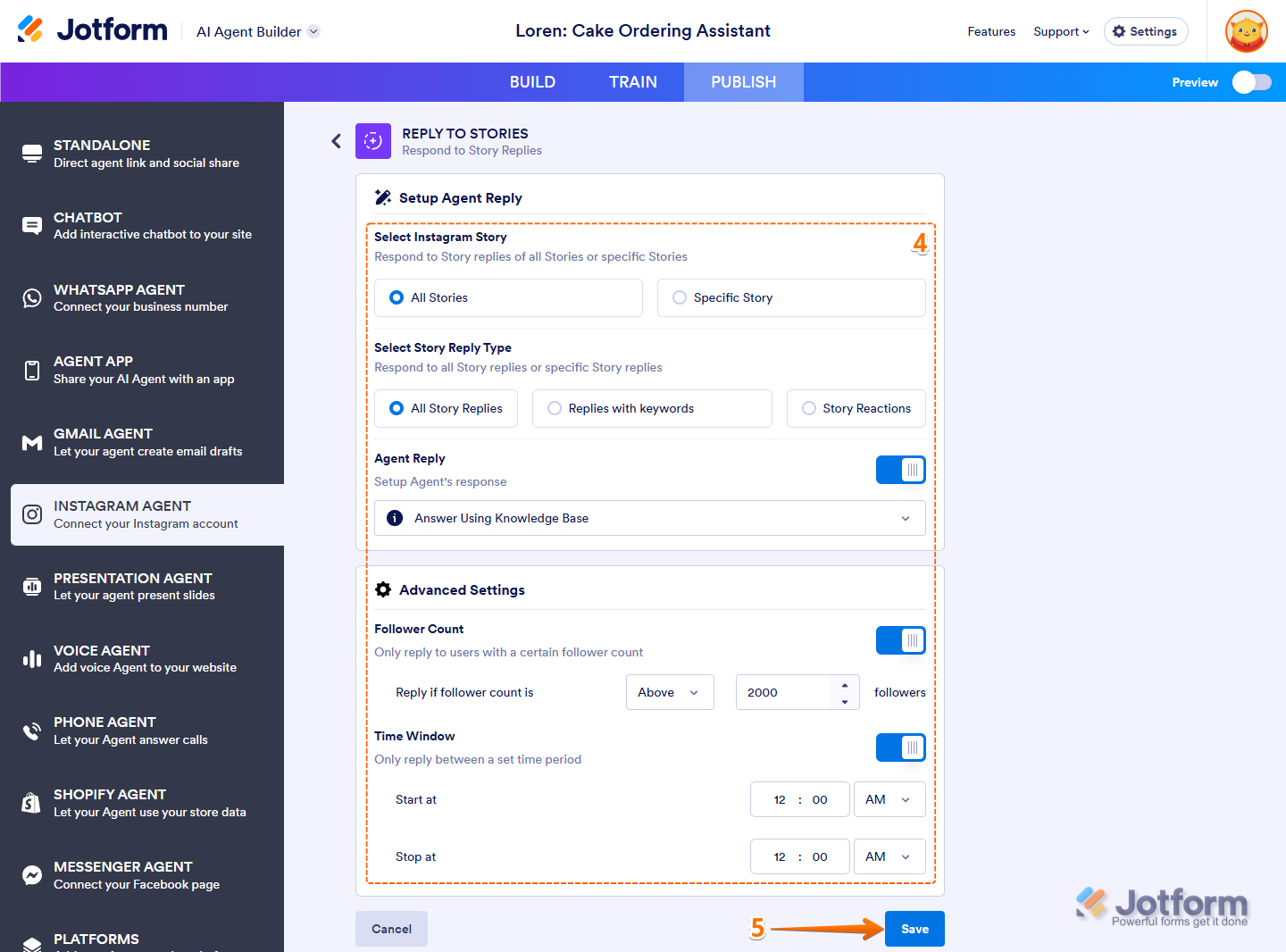Viewport: 1286px width, 952px height.
Task: Click the Stop at time field
Action: tap(800, 856)
